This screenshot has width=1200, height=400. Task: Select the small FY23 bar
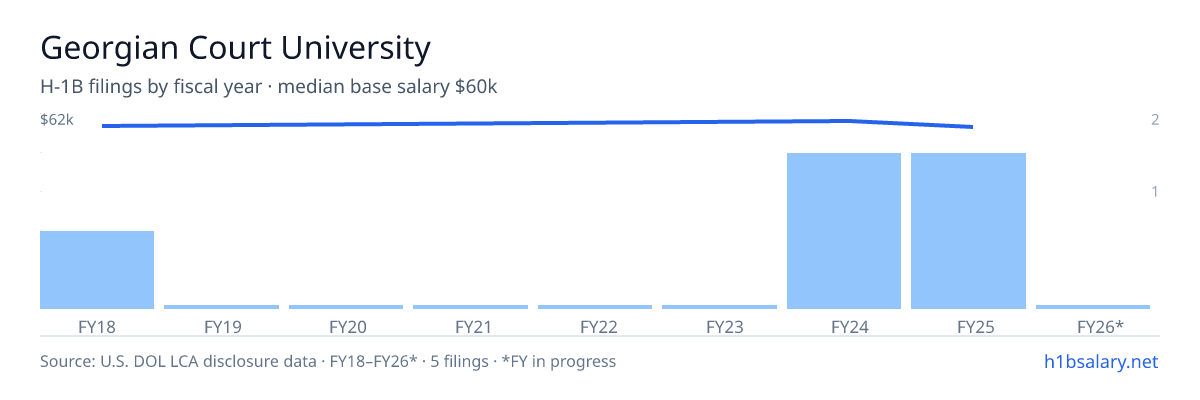tap(719, 307)
